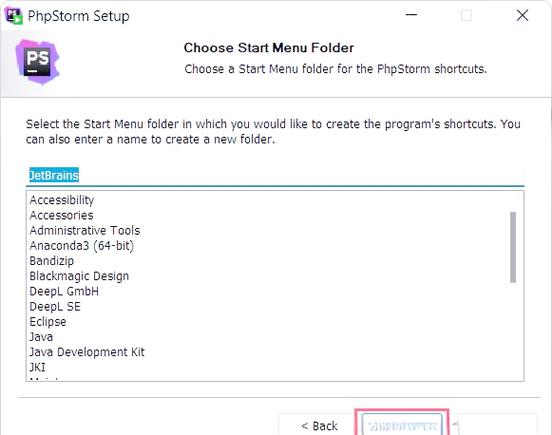This screenshot has width=552, height=435.
Task: Choose the DeepL GmbH folder
Action: point(64,291)
